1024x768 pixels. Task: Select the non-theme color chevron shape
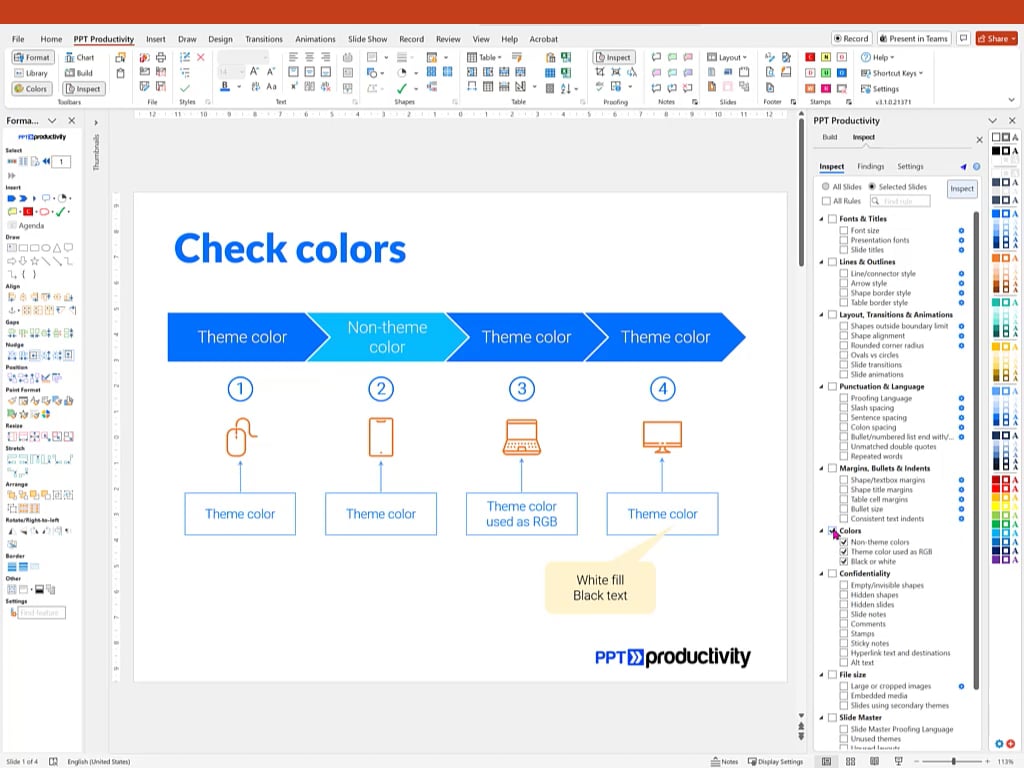(387, 337)
